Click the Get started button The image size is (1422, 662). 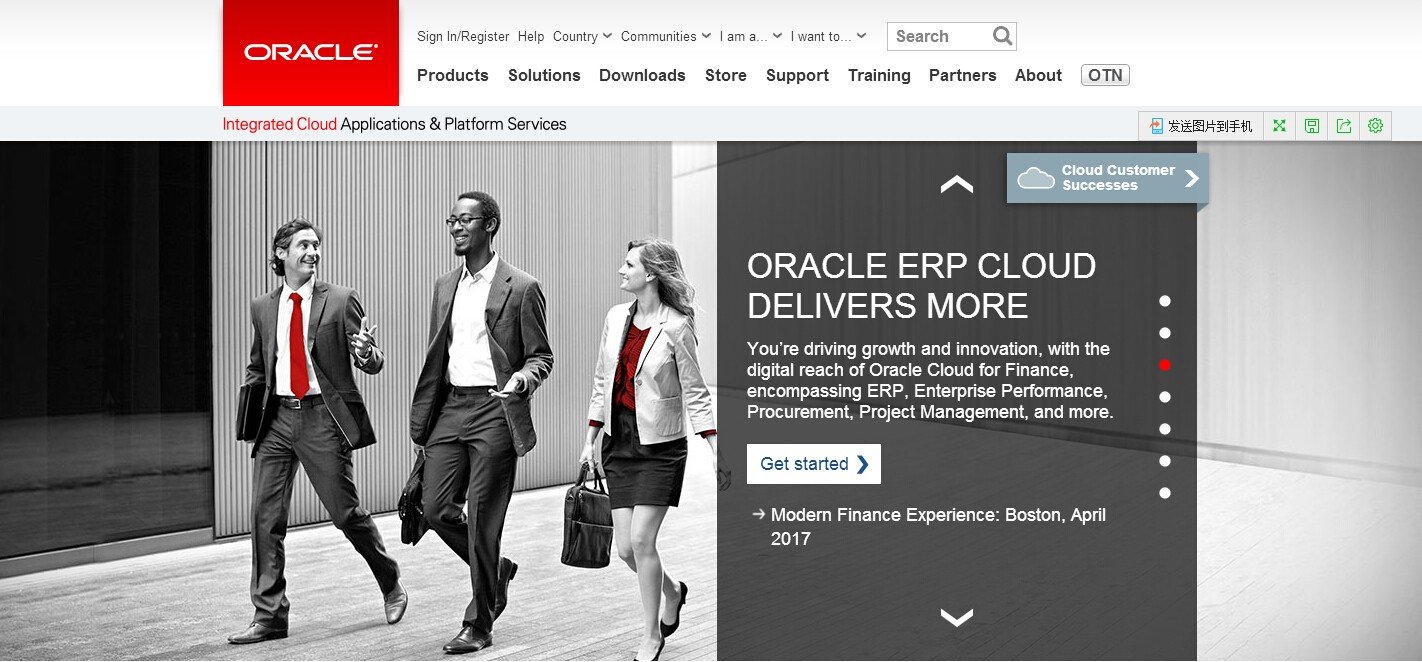click(x=814, y=464)
